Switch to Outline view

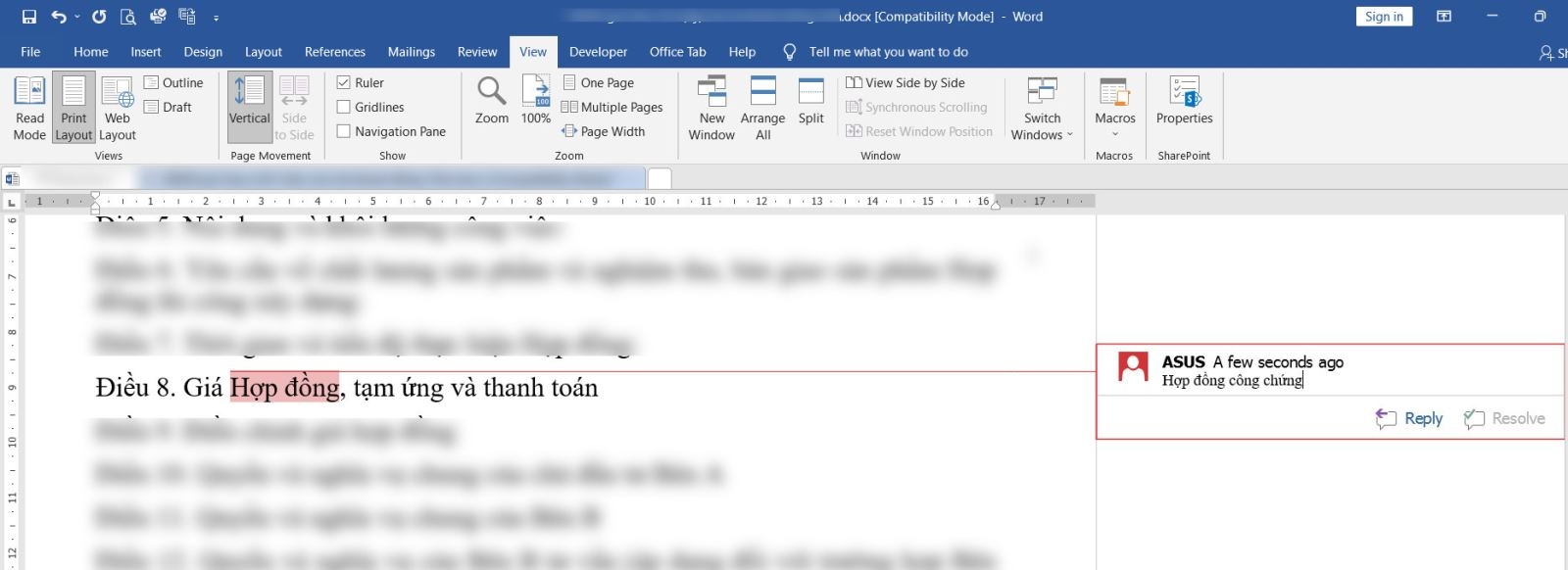[x=173, y=83]
